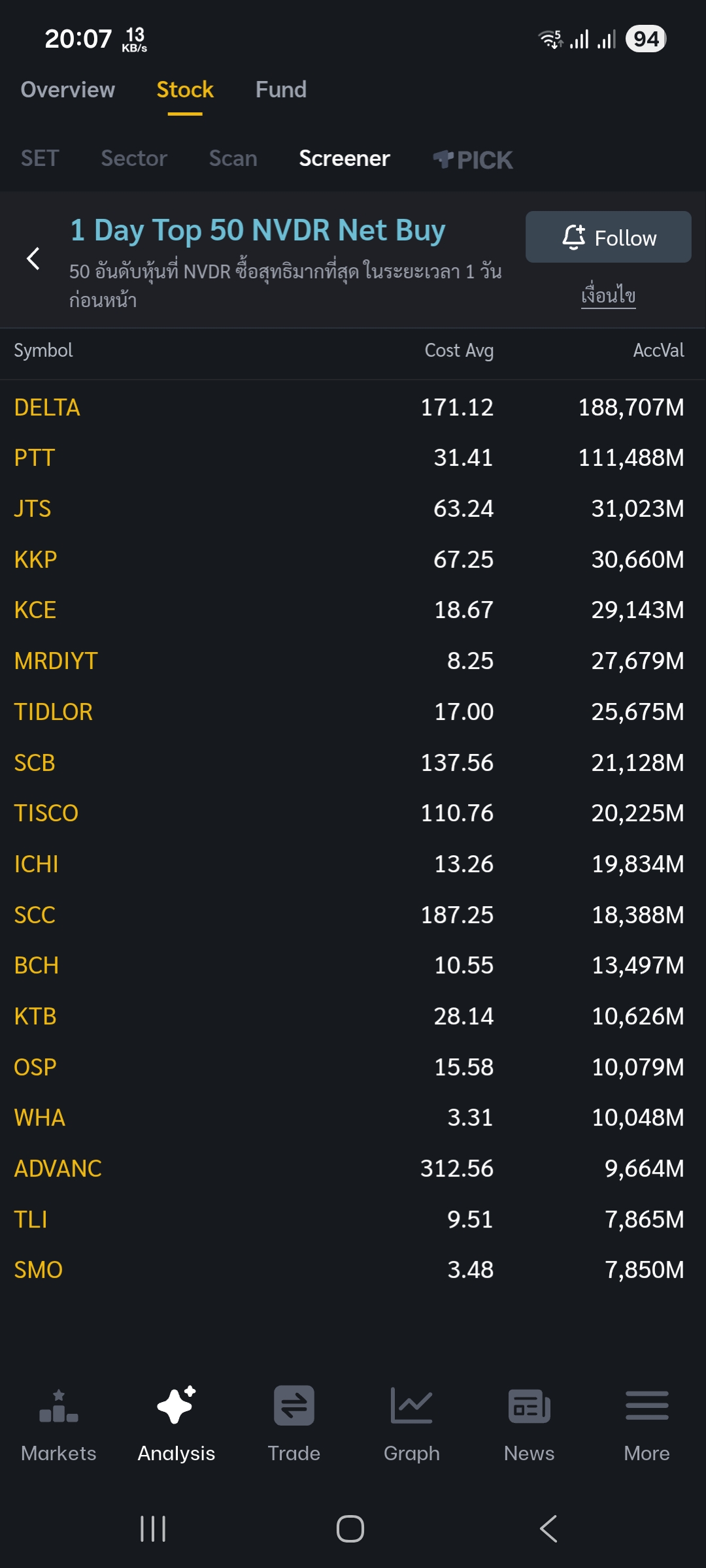Switch to the Fund tab
This screenshot has width=706, height=1568.
pyautogui.click(x=280, y=90)
